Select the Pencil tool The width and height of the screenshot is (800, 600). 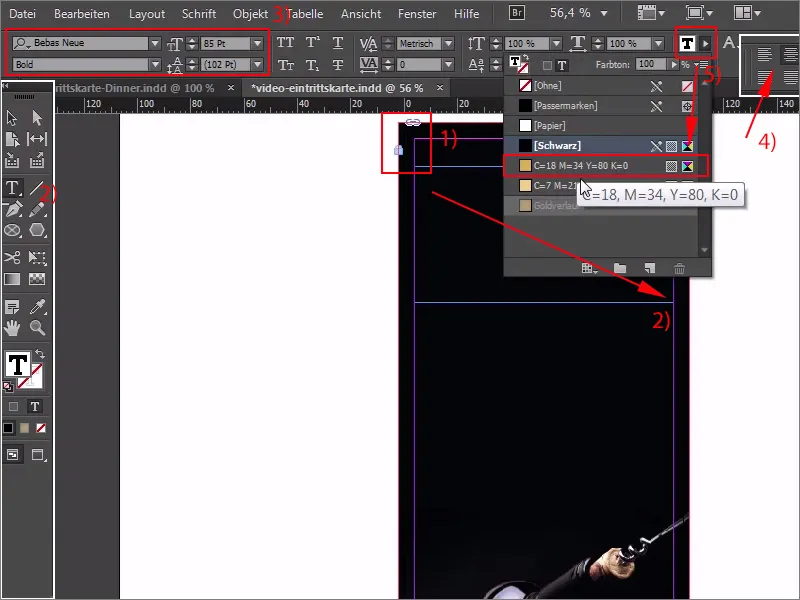(x=37, y=209)
